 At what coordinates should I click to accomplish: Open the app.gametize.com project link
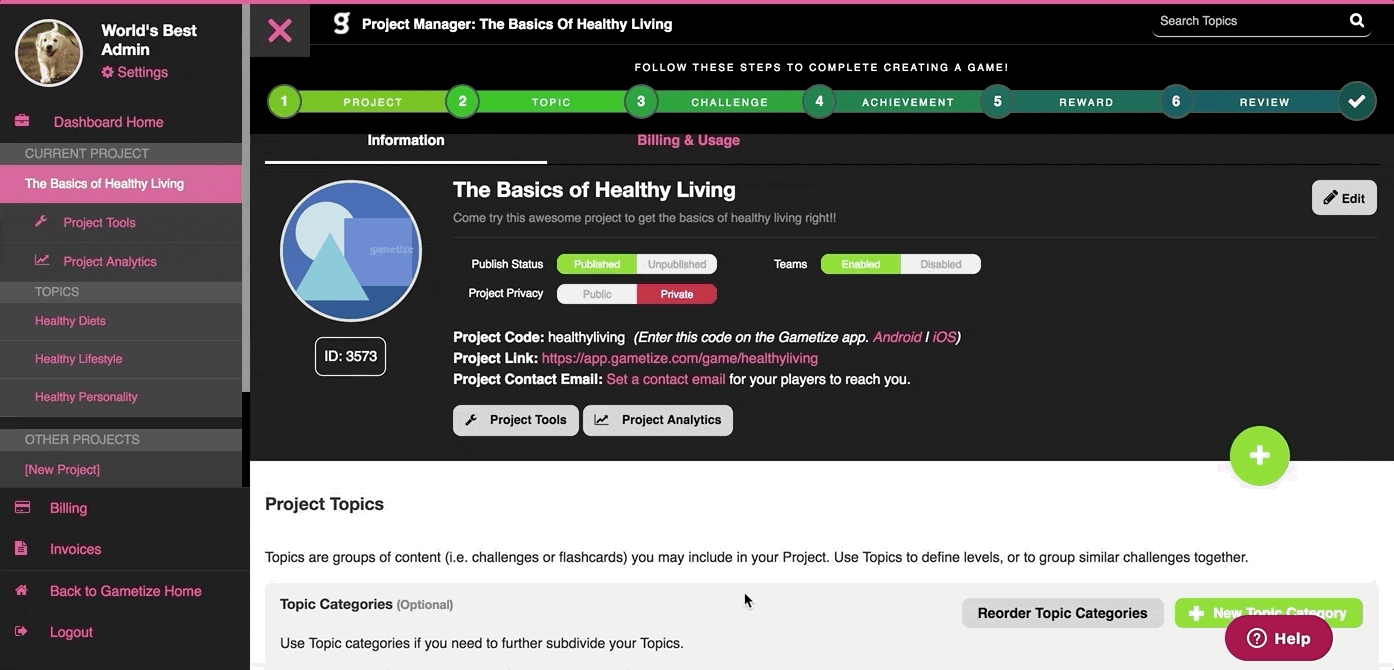(x=680, y=358)
